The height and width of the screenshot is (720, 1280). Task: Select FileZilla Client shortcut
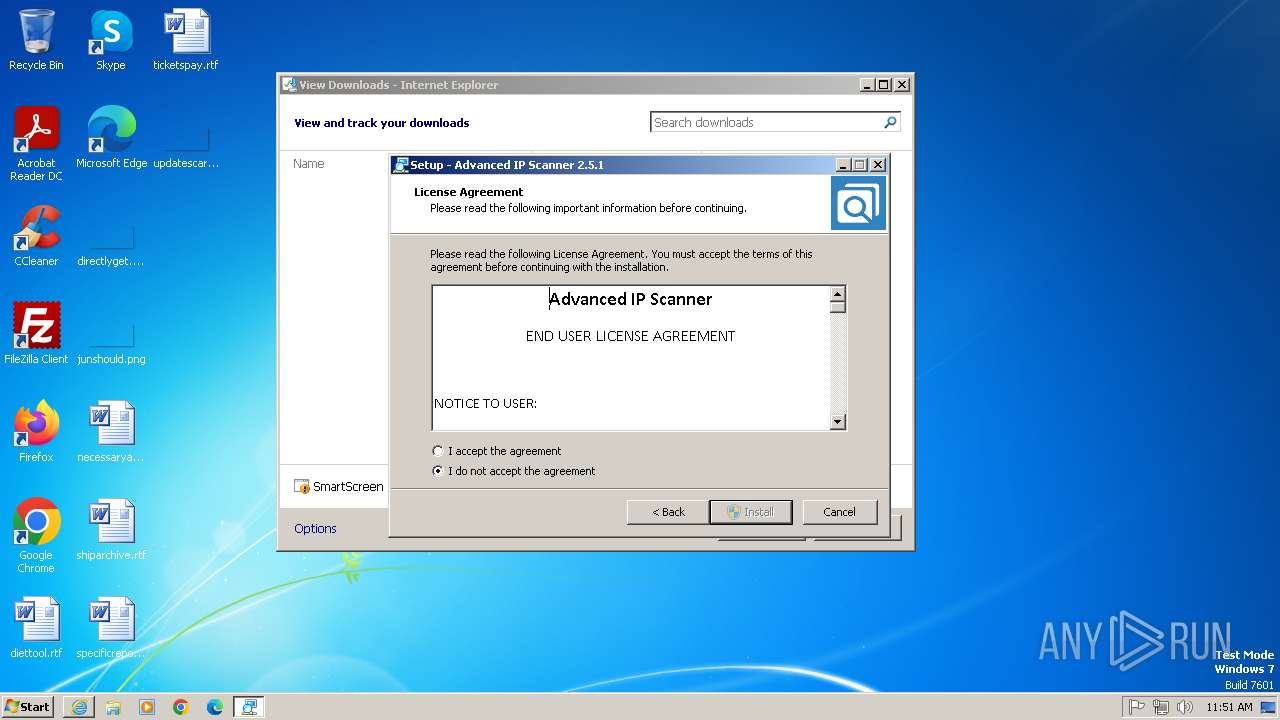36,334
